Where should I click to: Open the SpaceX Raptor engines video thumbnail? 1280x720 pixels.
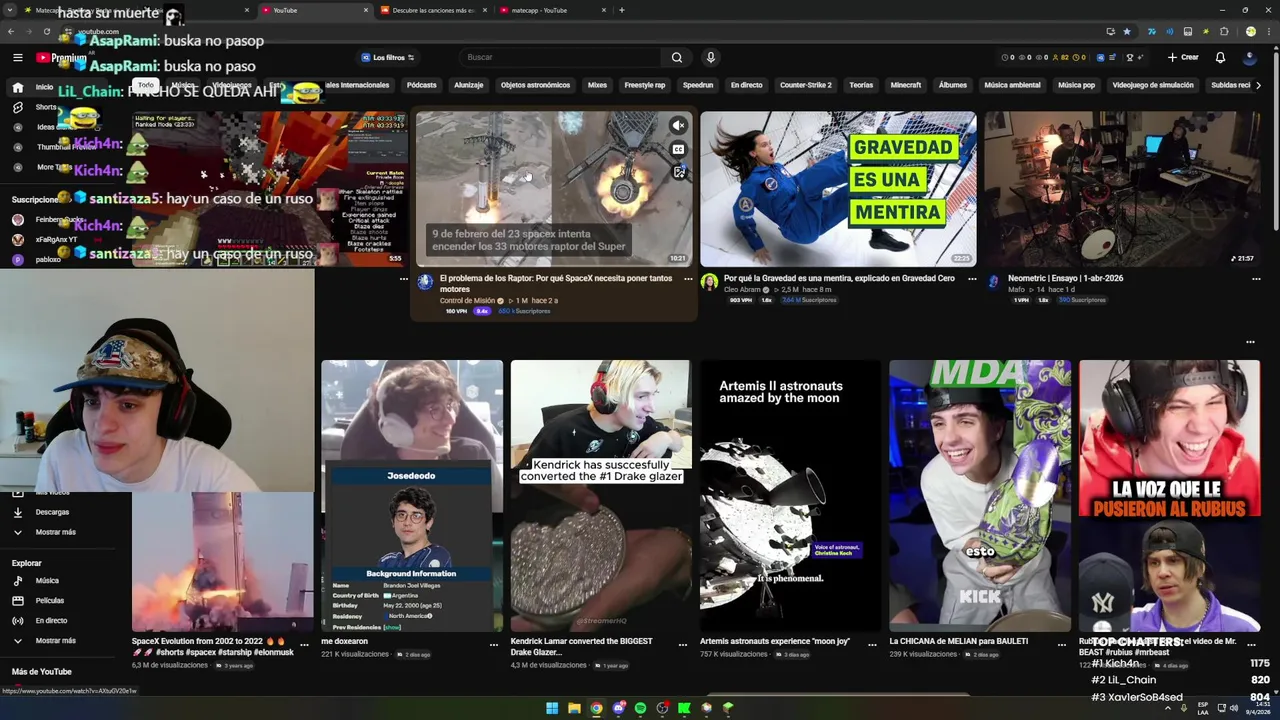pos(554,188)
